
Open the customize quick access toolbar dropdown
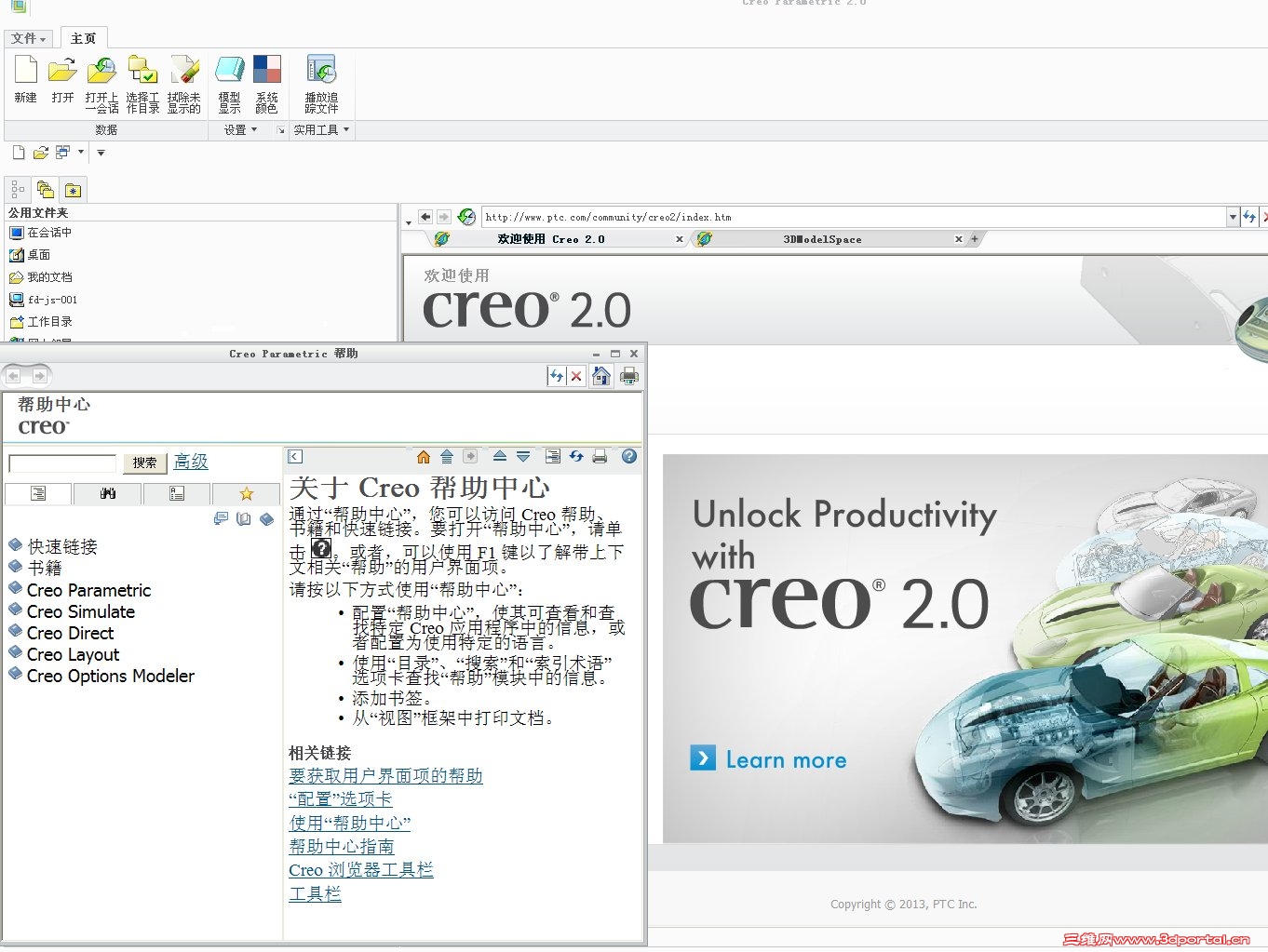[x=101, y=153]
